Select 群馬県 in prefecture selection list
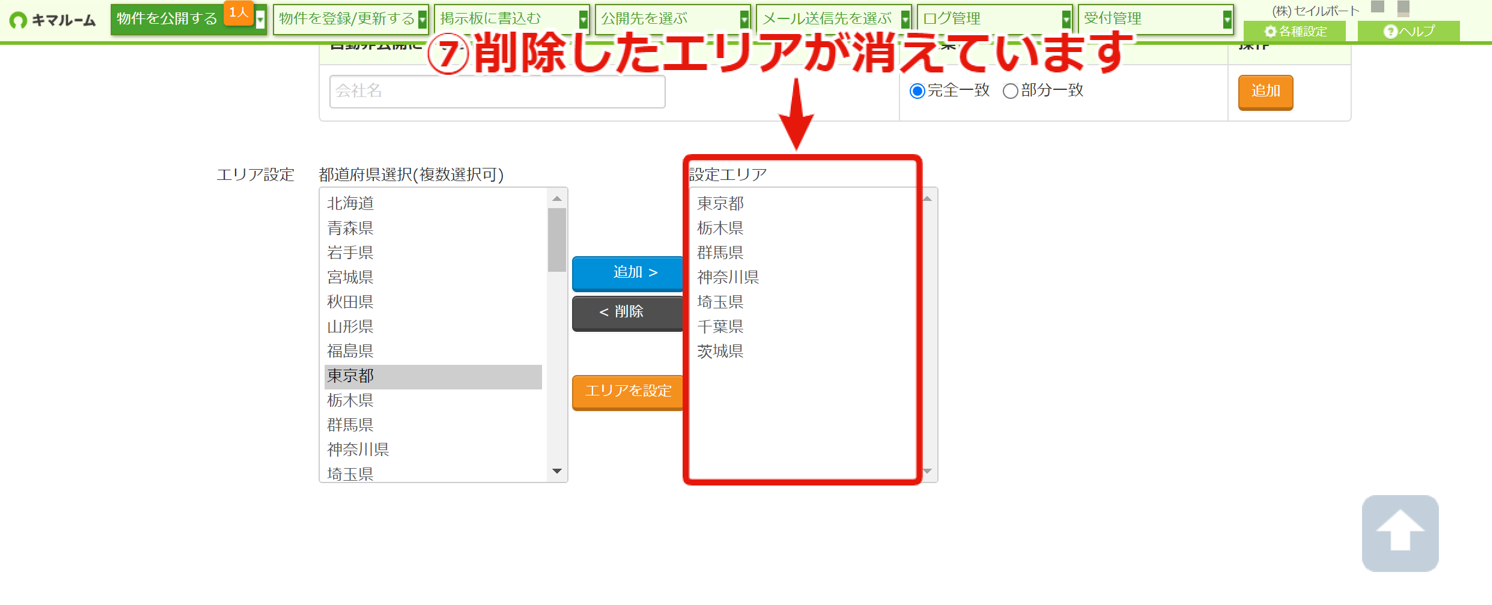The image size is (1492, 605). [x=433, y=425]
